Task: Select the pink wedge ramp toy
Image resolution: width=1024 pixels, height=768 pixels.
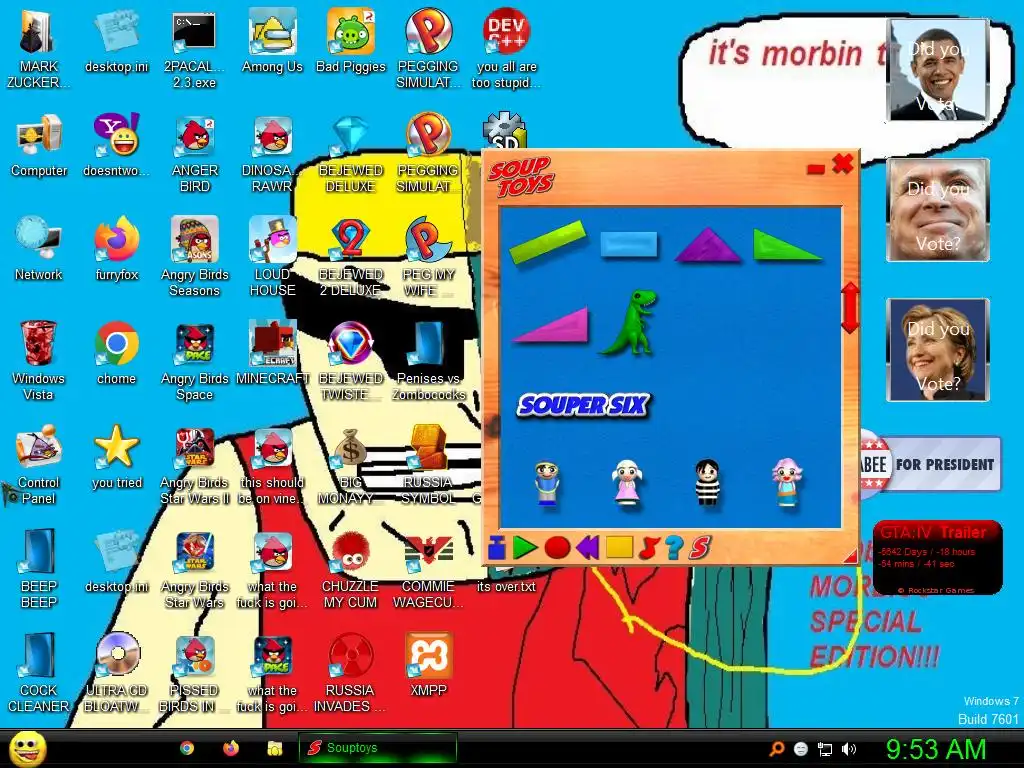Action: (x=552, y=325)
